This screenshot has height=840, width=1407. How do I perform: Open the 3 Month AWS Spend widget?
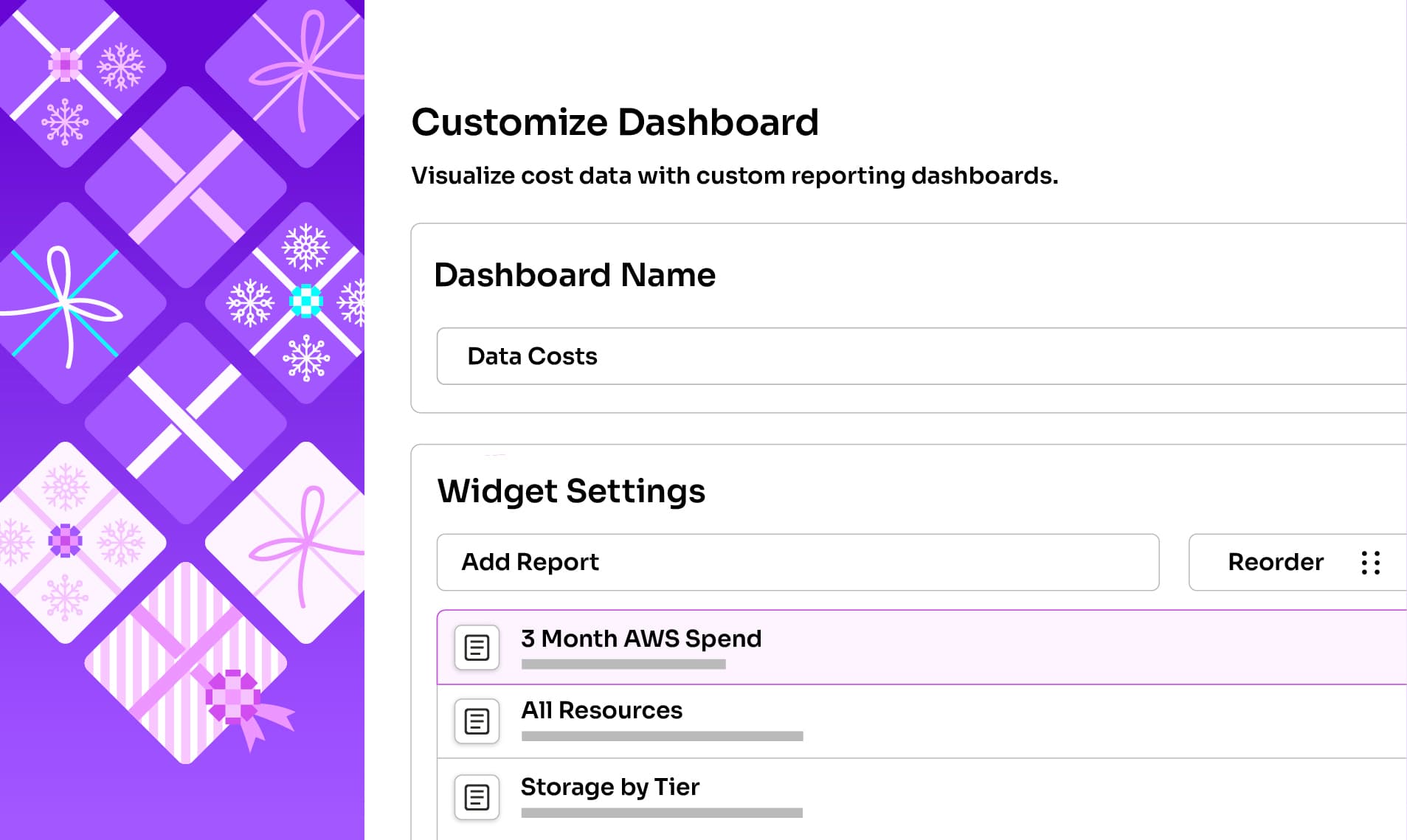click(640, 639)
